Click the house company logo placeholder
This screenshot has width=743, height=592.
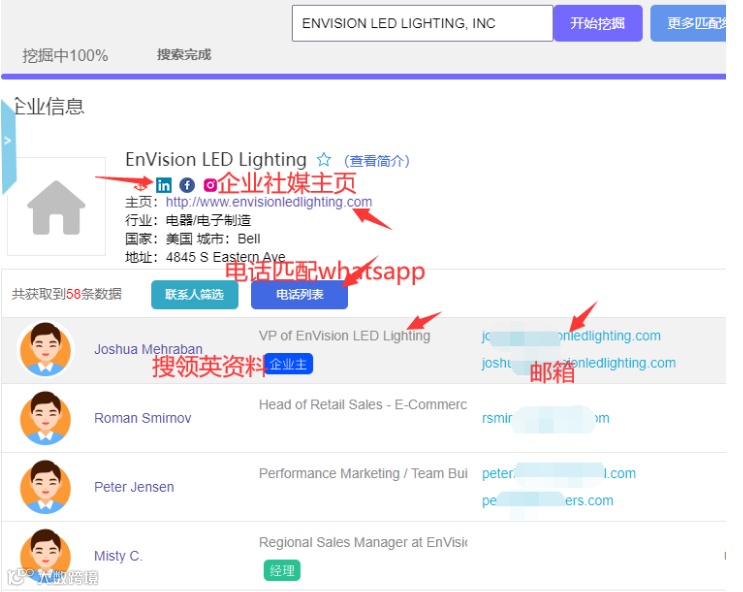(x=56, y=207)
